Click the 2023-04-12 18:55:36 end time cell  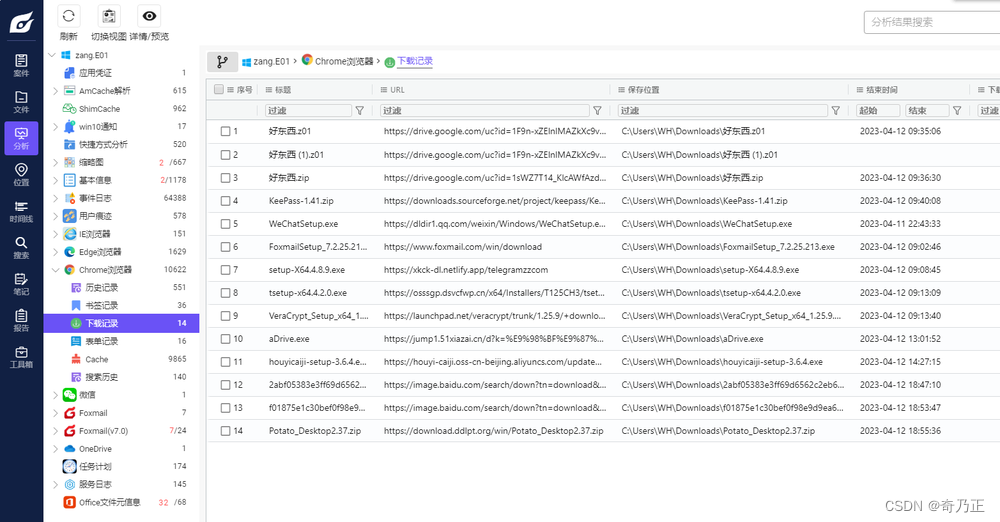click(900, 431)
